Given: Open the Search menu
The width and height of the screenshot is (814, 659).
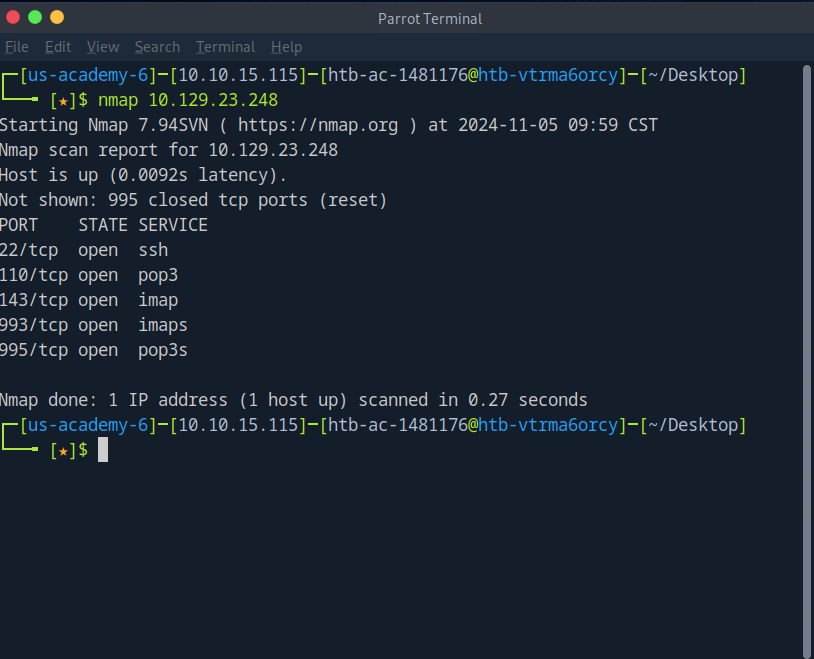Looking at the screenshot, I should pyautogui.click(x=157, y=47).
